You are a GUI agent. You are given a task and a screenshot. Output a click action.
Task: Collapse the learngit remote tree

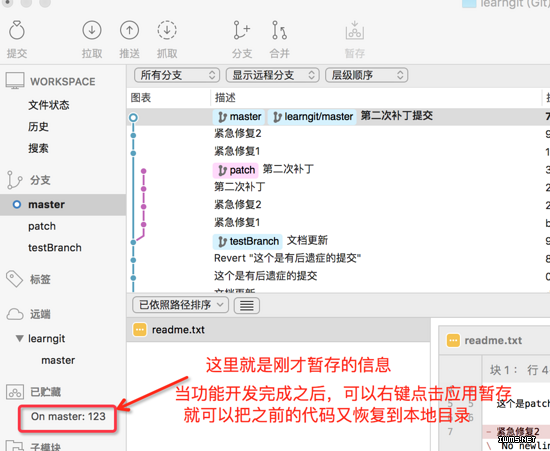[x=19, y=339]
